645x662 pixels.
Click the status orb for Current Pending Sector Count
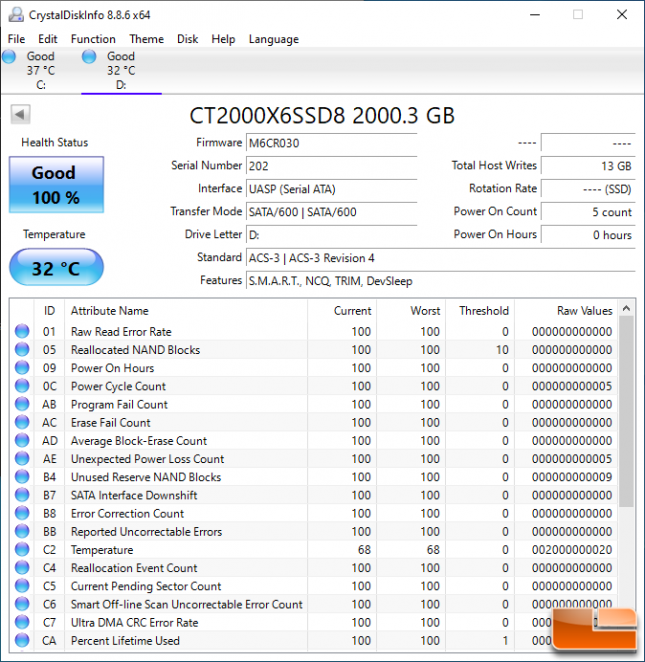pos(22,586)
